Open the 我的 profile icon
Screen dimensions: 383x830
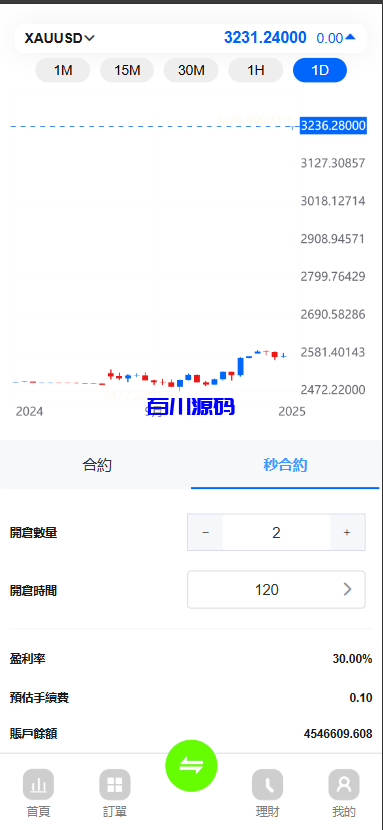(344, 784)
